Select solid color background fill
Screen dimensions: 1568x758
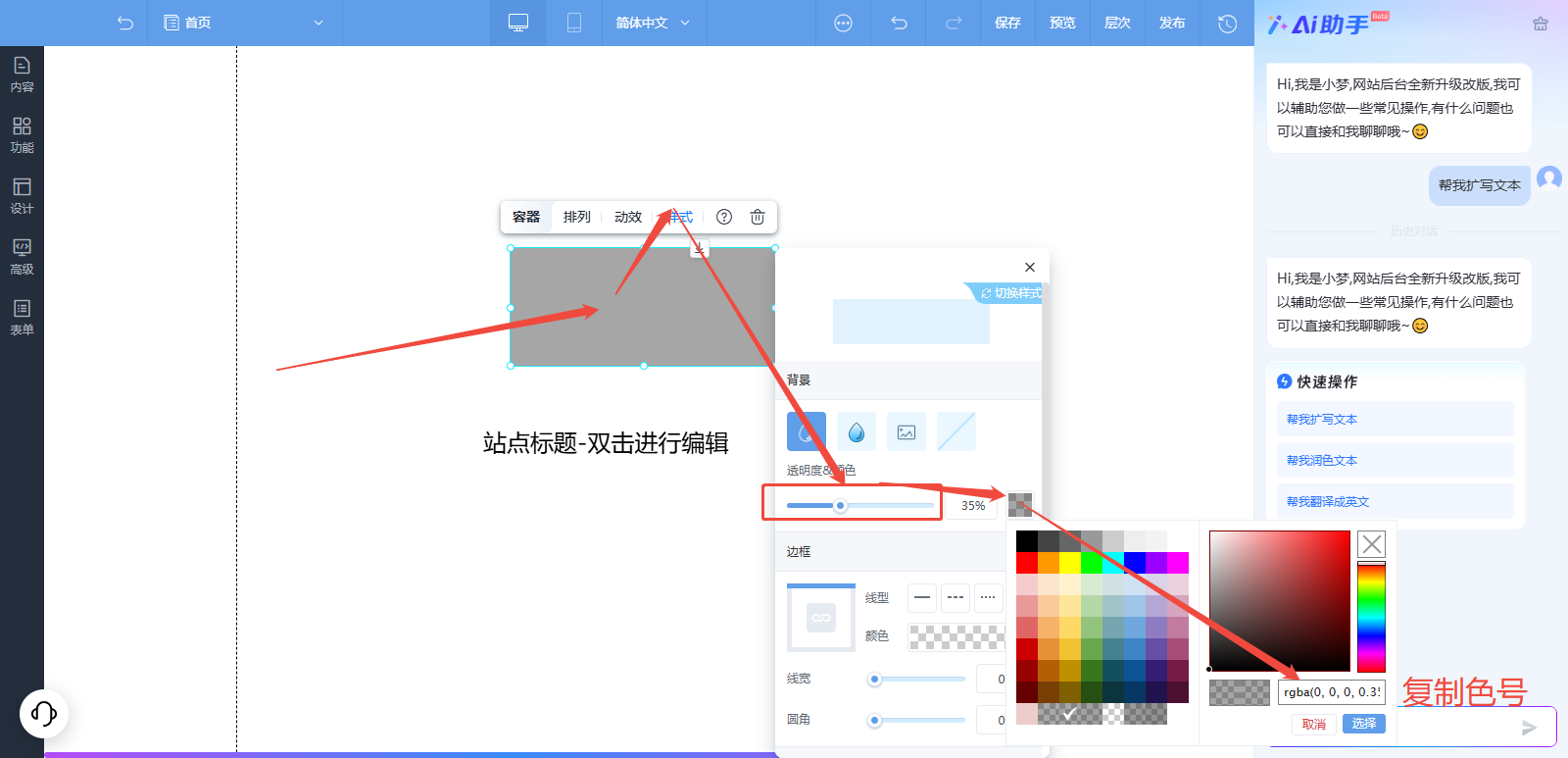click(x=807, y=431)
